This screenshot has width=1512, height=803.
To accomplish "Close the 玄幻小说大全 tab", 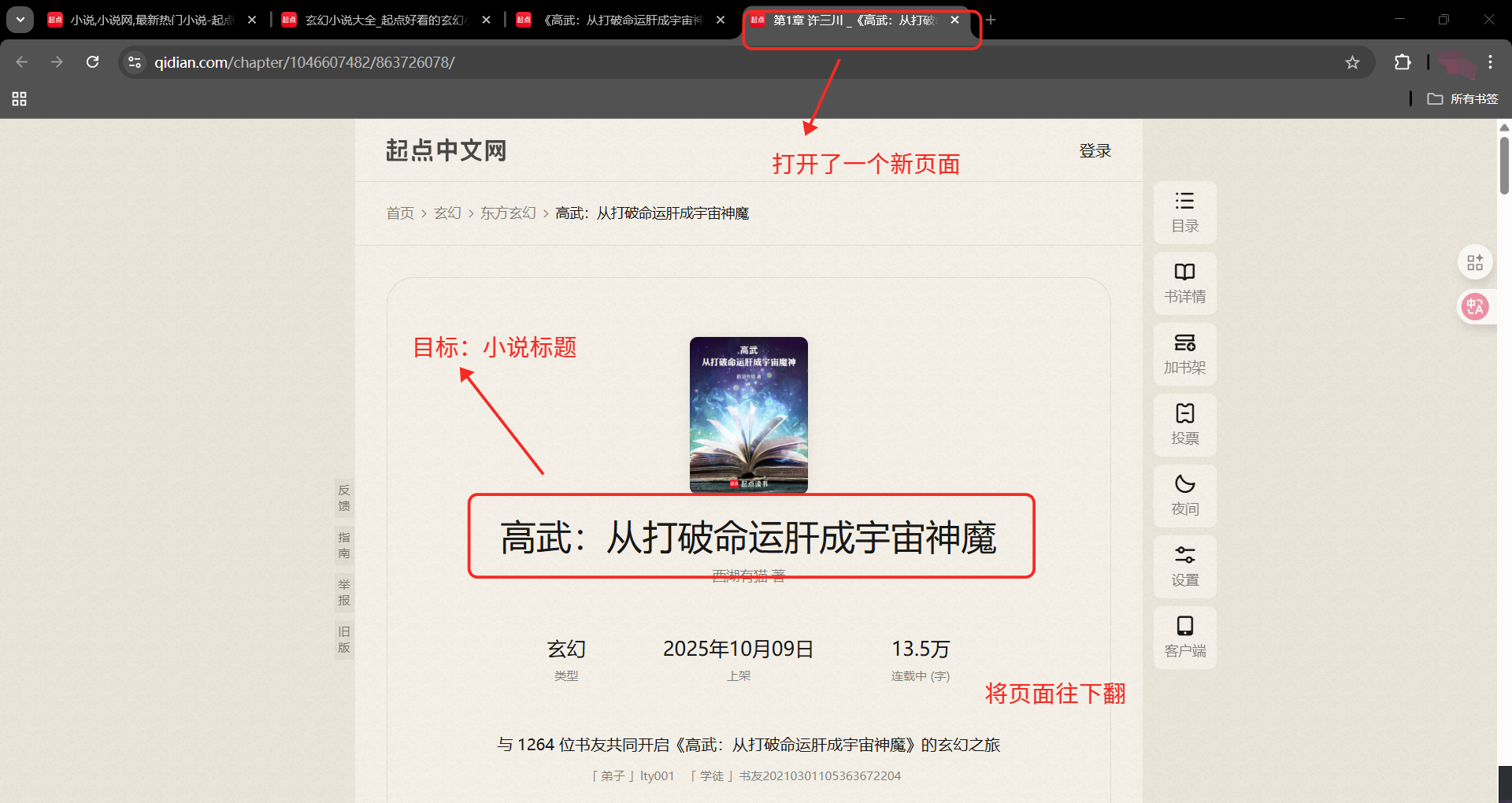I will click(487, 20).
